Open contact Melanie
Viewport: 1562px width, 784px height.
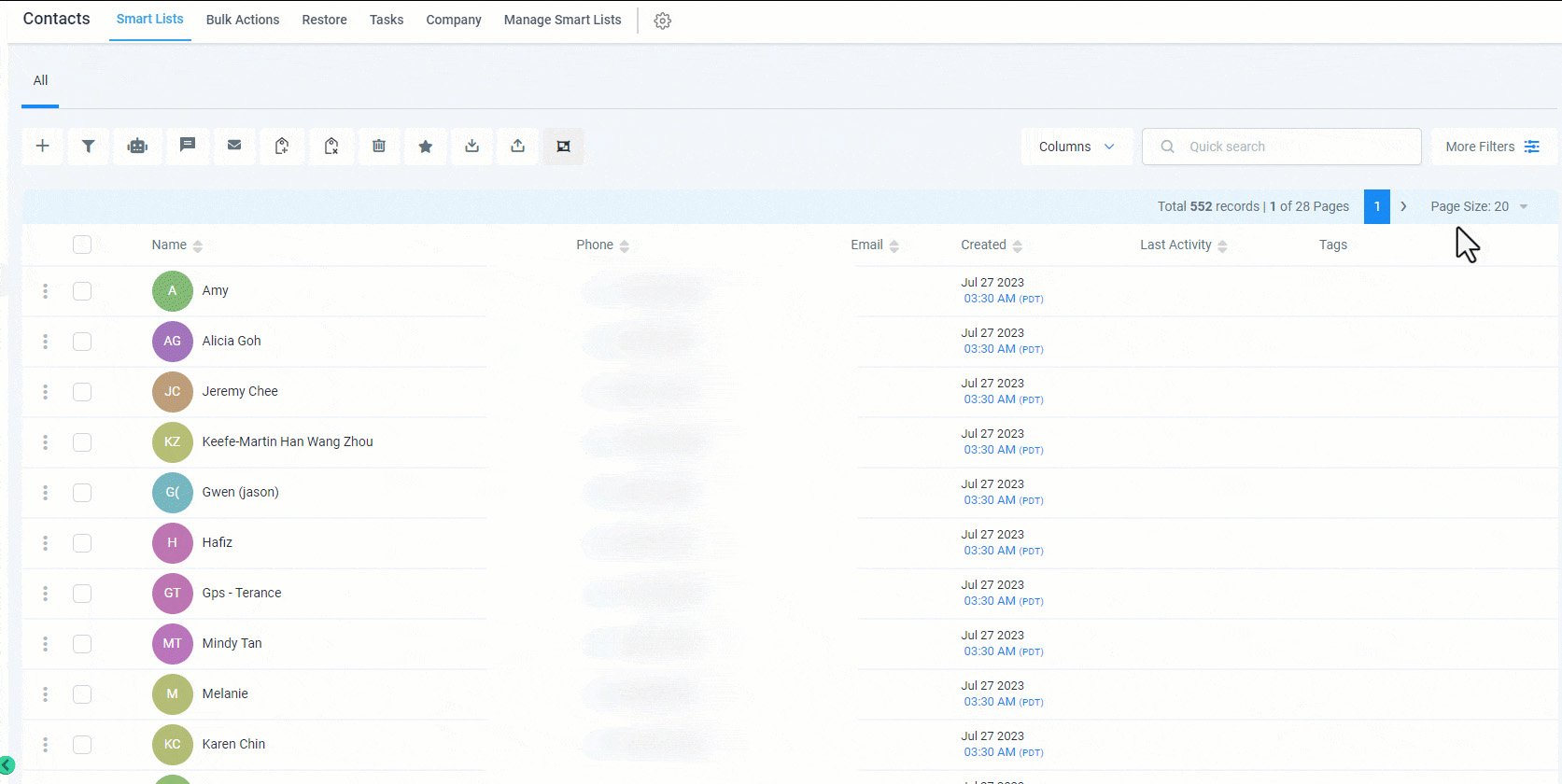[225, 694]
